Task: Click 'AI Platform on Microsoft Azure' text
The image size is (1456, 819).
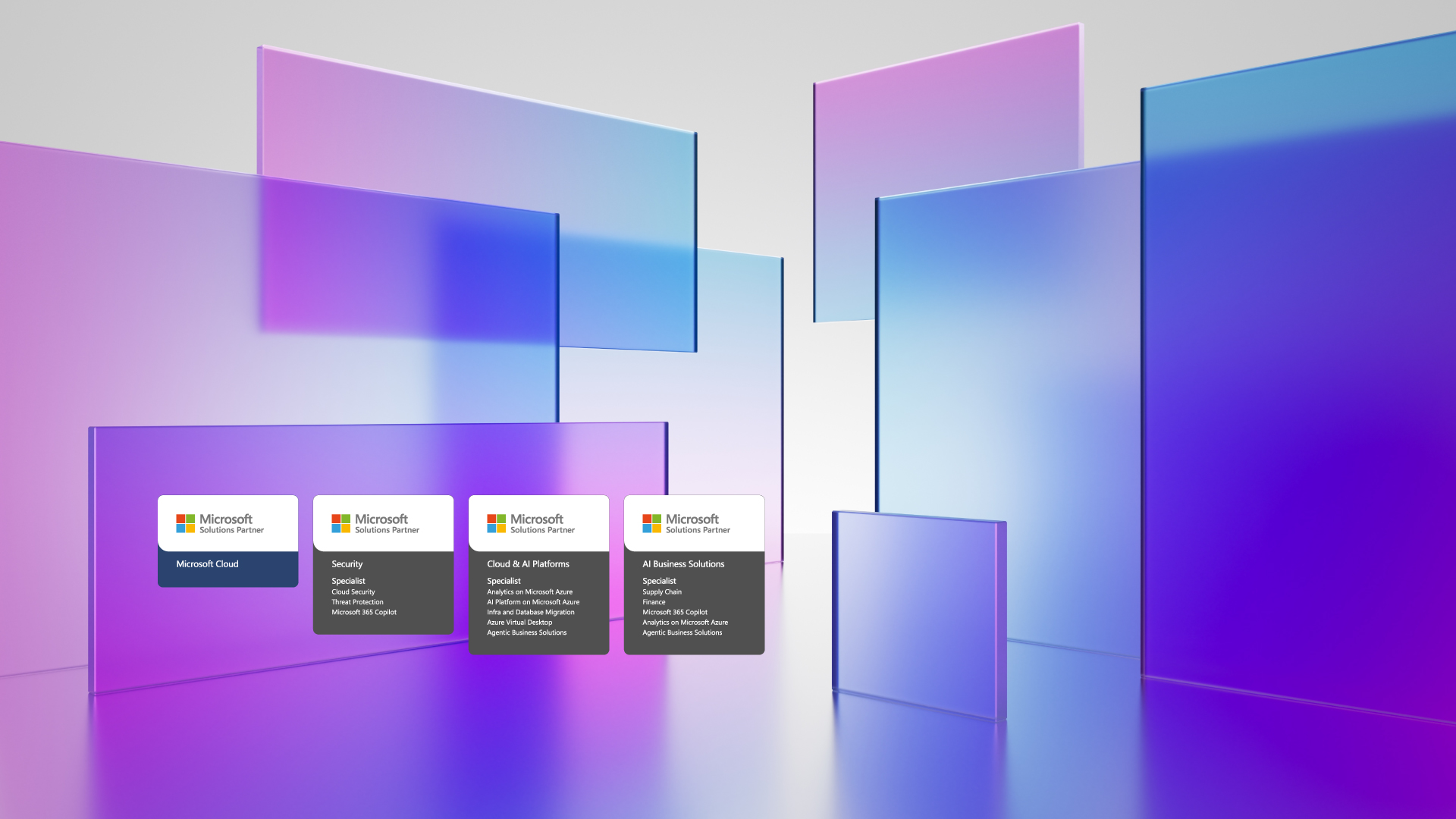Action: tap(533, 602)
